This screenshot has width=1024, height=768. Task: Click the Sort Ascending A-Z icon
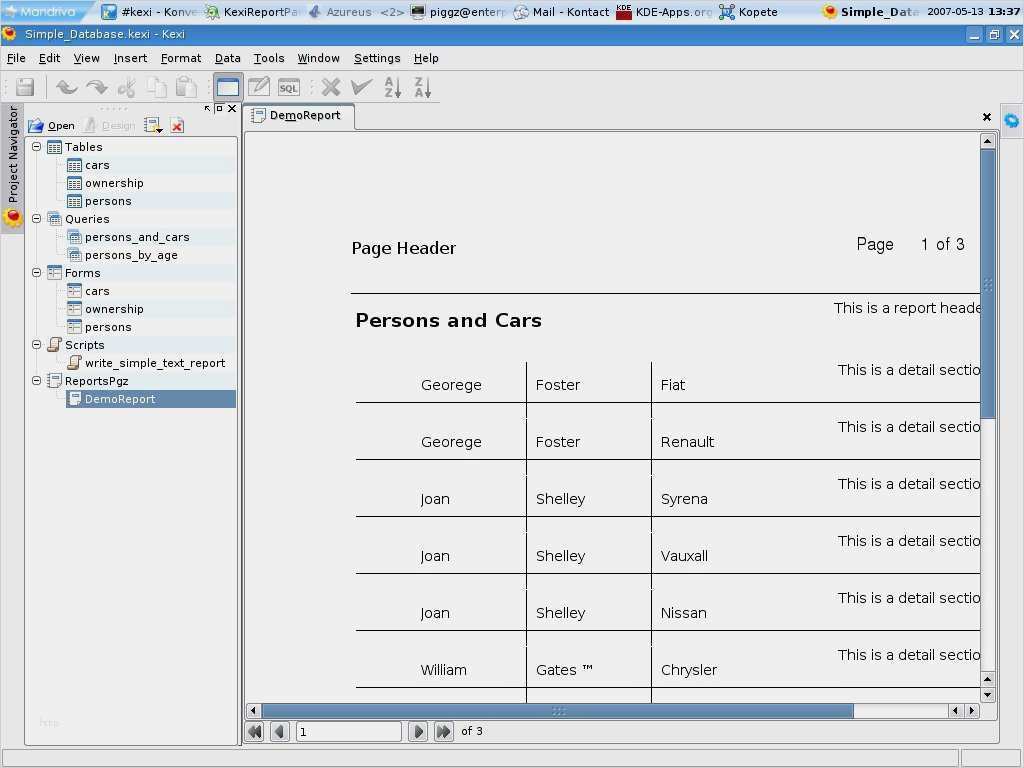pyautogui.click(x=393, y=87)
